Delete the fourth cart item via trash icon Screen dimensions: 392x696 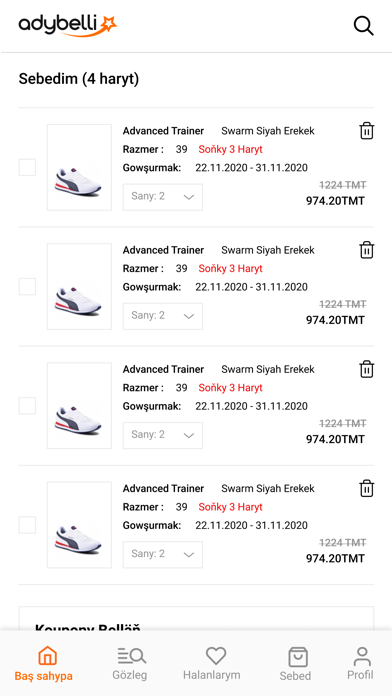367,488
